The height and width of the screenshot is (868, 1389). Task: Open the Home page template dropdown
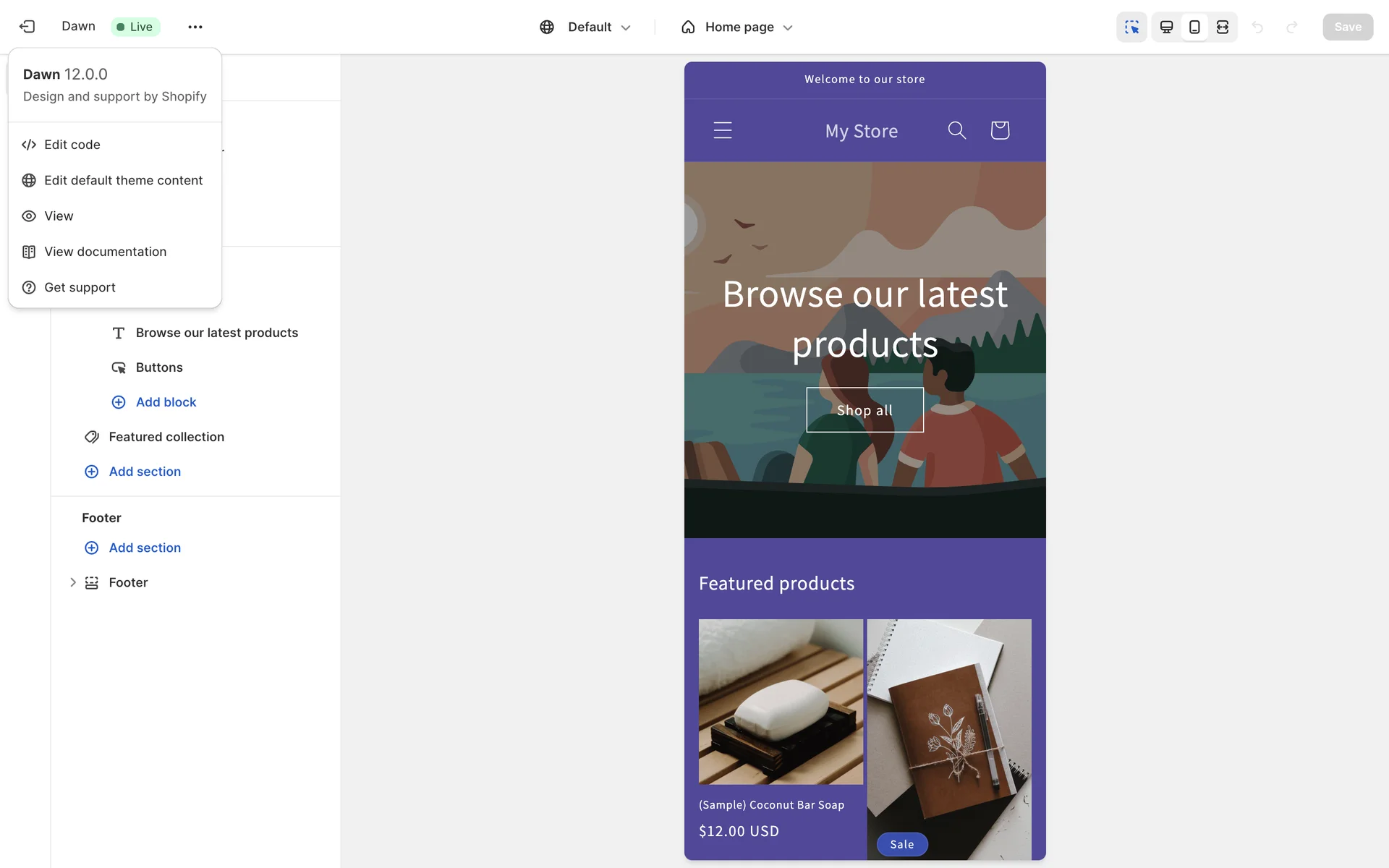[x=738, y=27]
